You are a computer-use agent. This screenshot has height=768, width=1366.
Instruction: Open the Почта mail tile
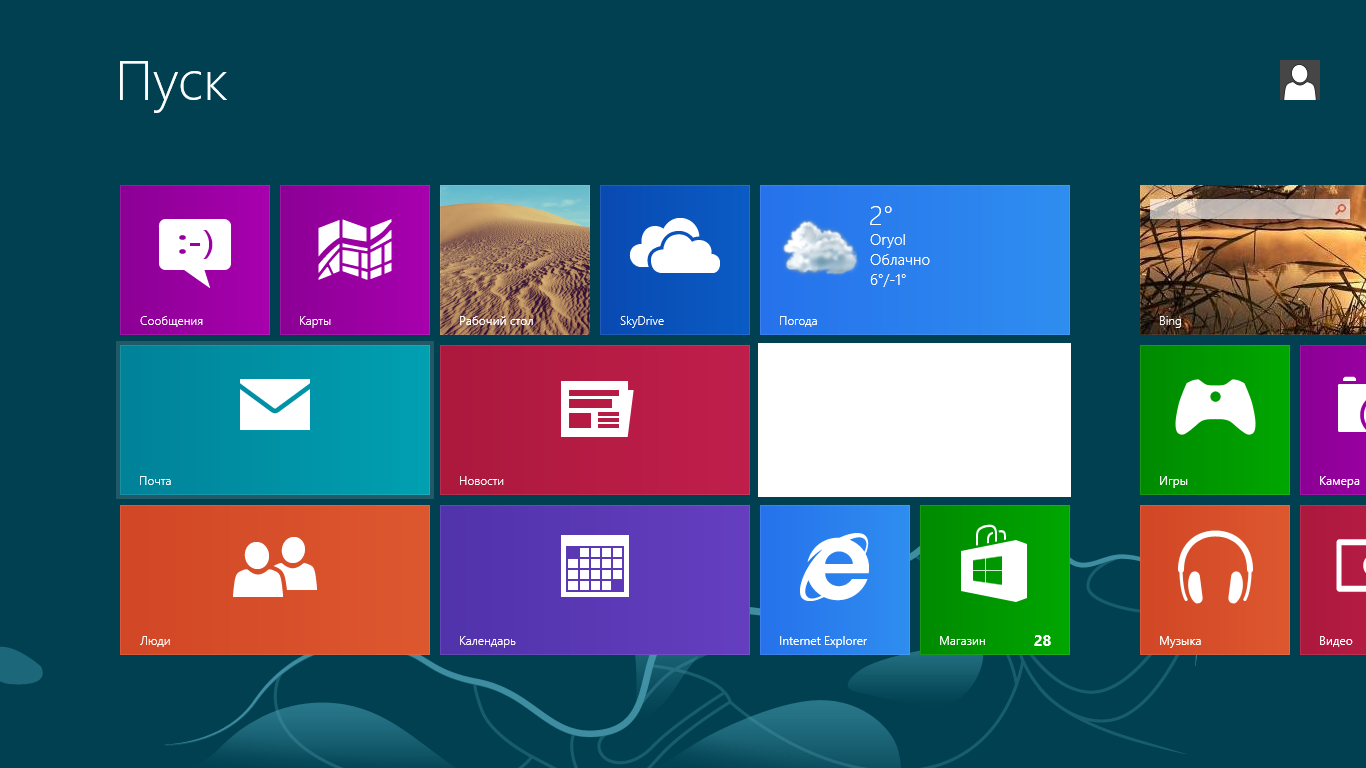tap(275, 420)
